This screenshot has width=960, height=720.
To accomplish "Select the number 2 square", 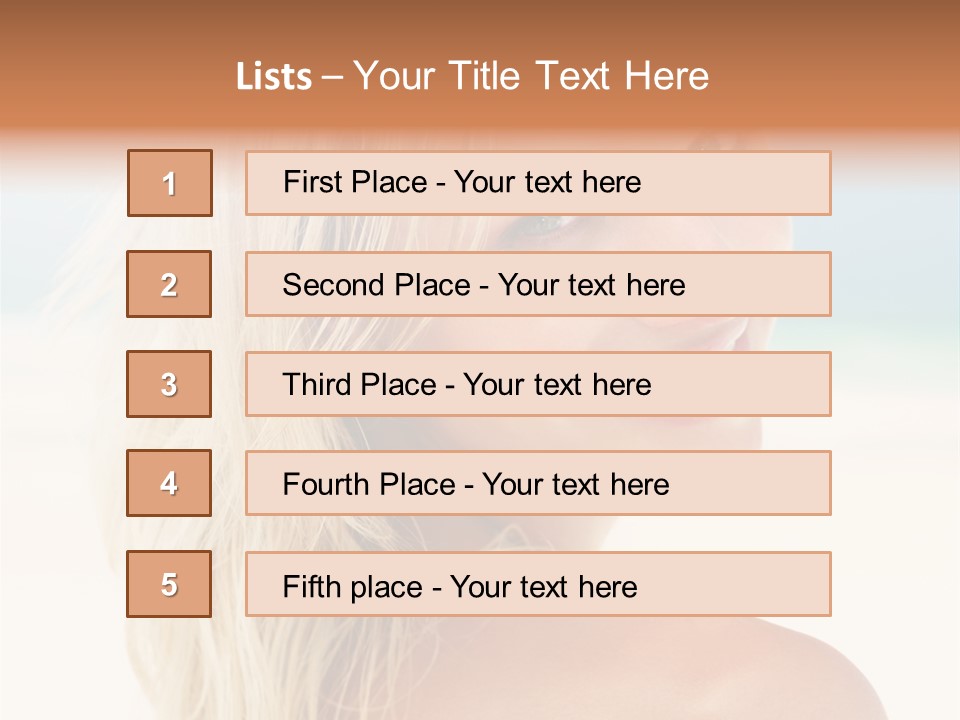I will click(169, 284).
